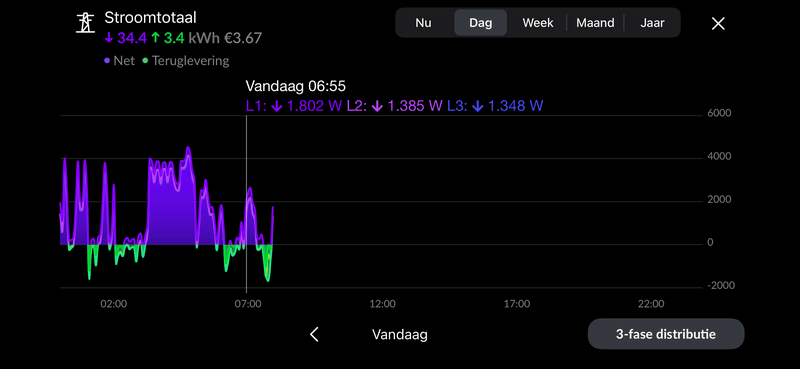The image size is (800, 369).
Task: Click the €3.67 cost value
Action: 243,38
